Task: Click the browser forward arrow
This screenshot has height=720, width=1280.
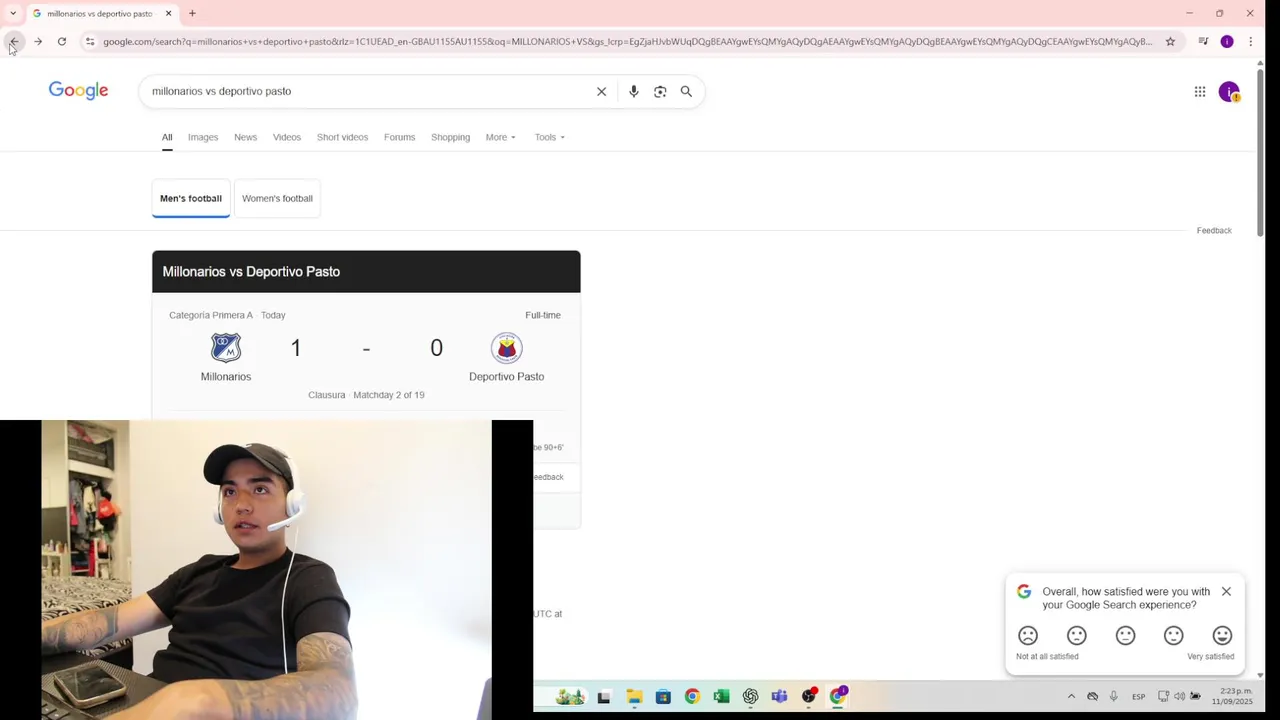Action: tap(38, 41)
